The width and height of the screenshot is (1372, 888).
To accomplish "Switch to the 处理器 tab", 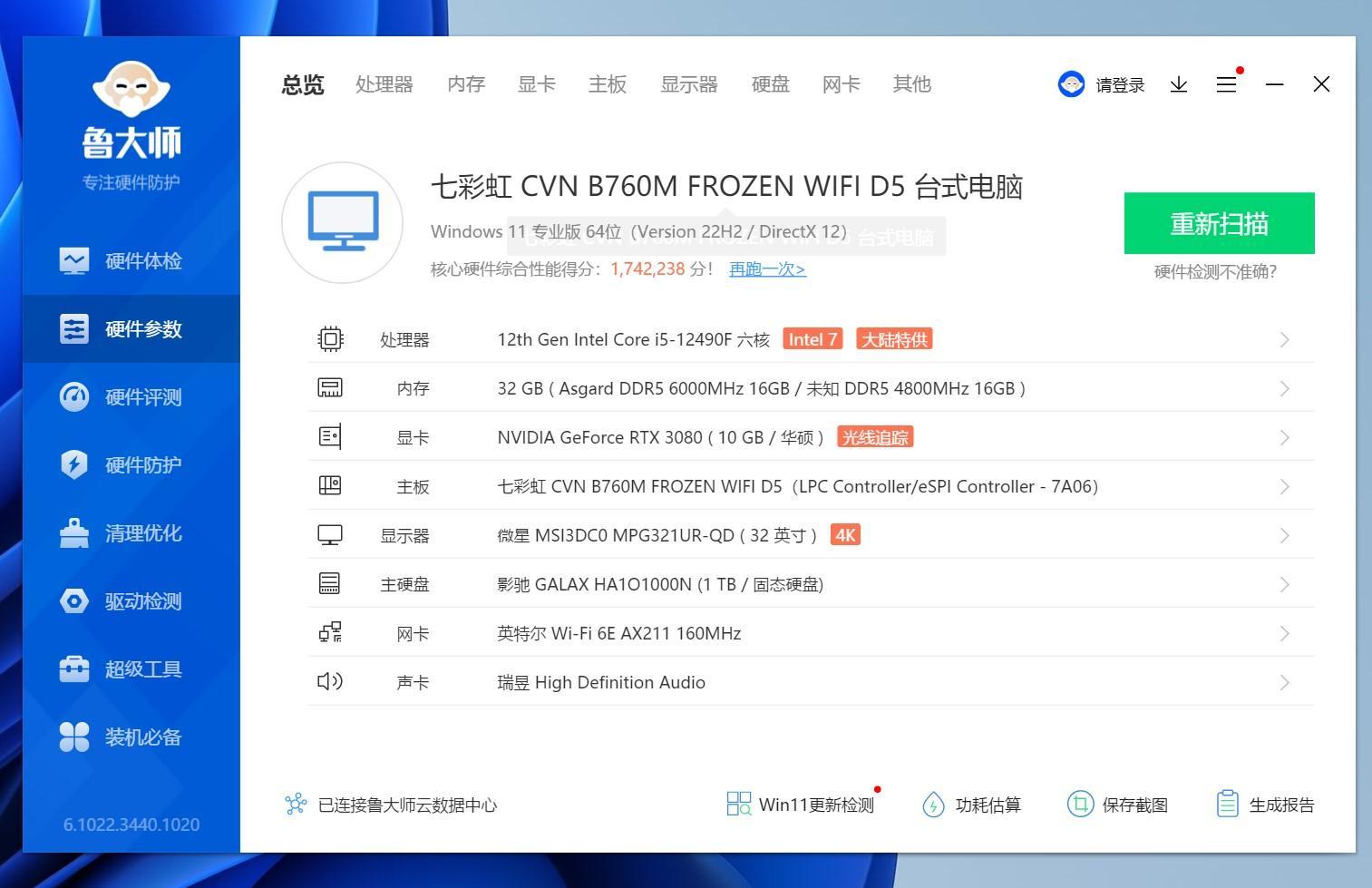I will 384,84.
